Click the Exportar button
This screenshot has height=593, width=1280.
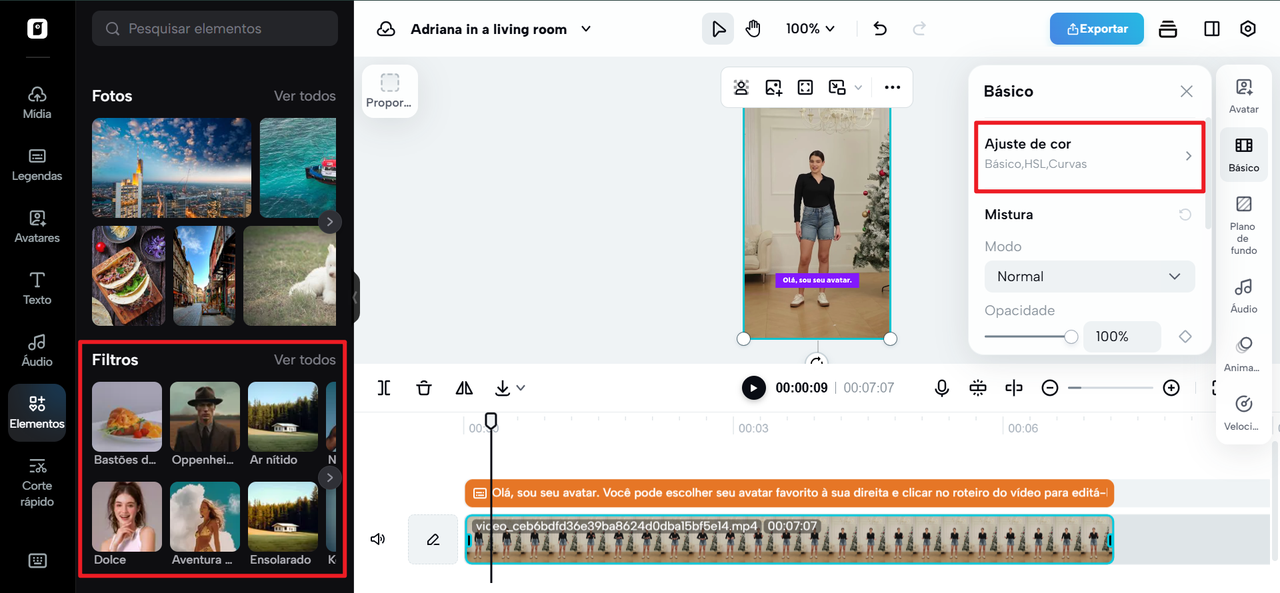tap(1097, 29)
